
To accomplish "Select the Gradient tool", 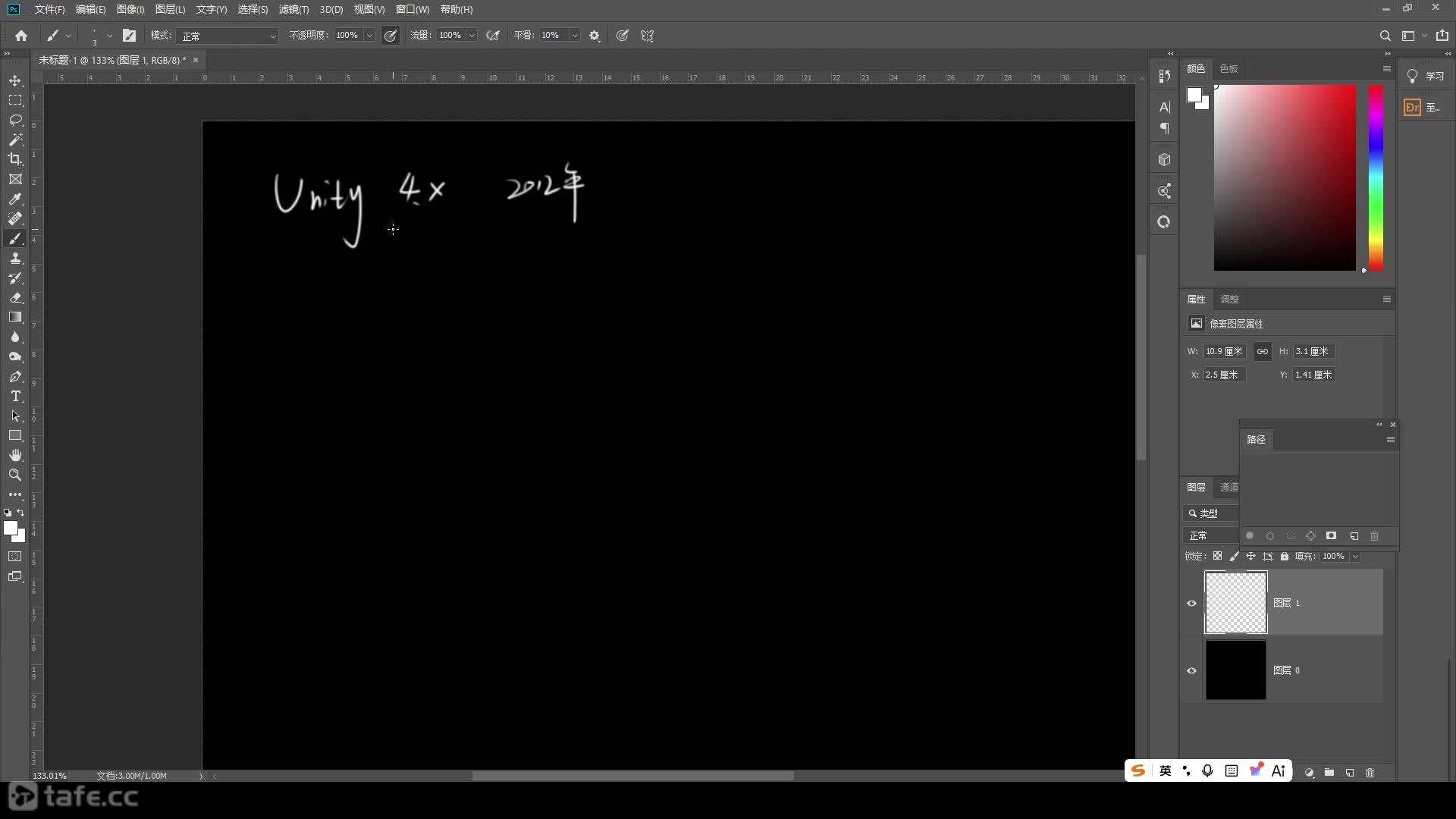I will point(15,317).
